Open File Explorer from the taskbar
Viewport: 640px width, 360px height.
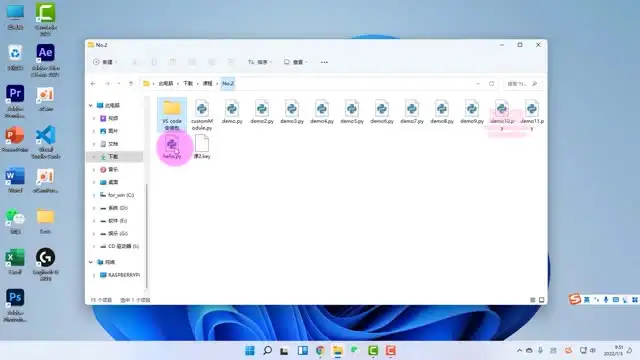(338, 350)
